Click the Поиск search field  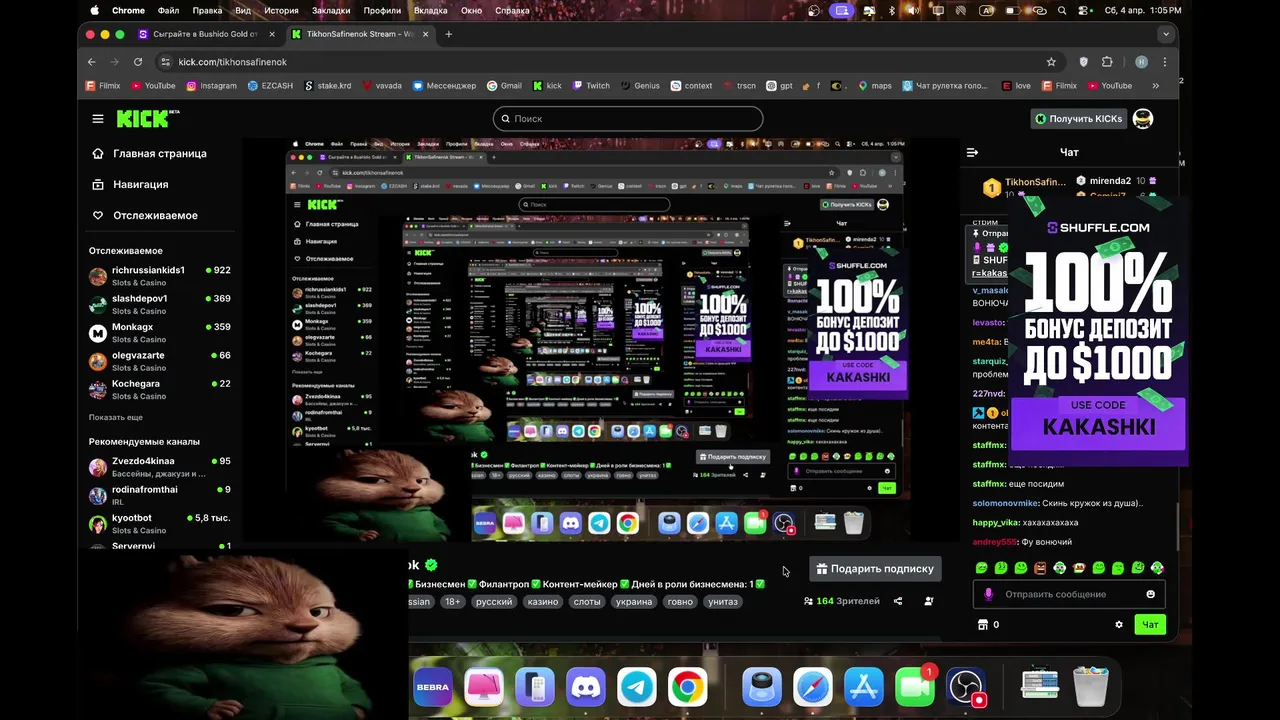click(x=628, y=118)
